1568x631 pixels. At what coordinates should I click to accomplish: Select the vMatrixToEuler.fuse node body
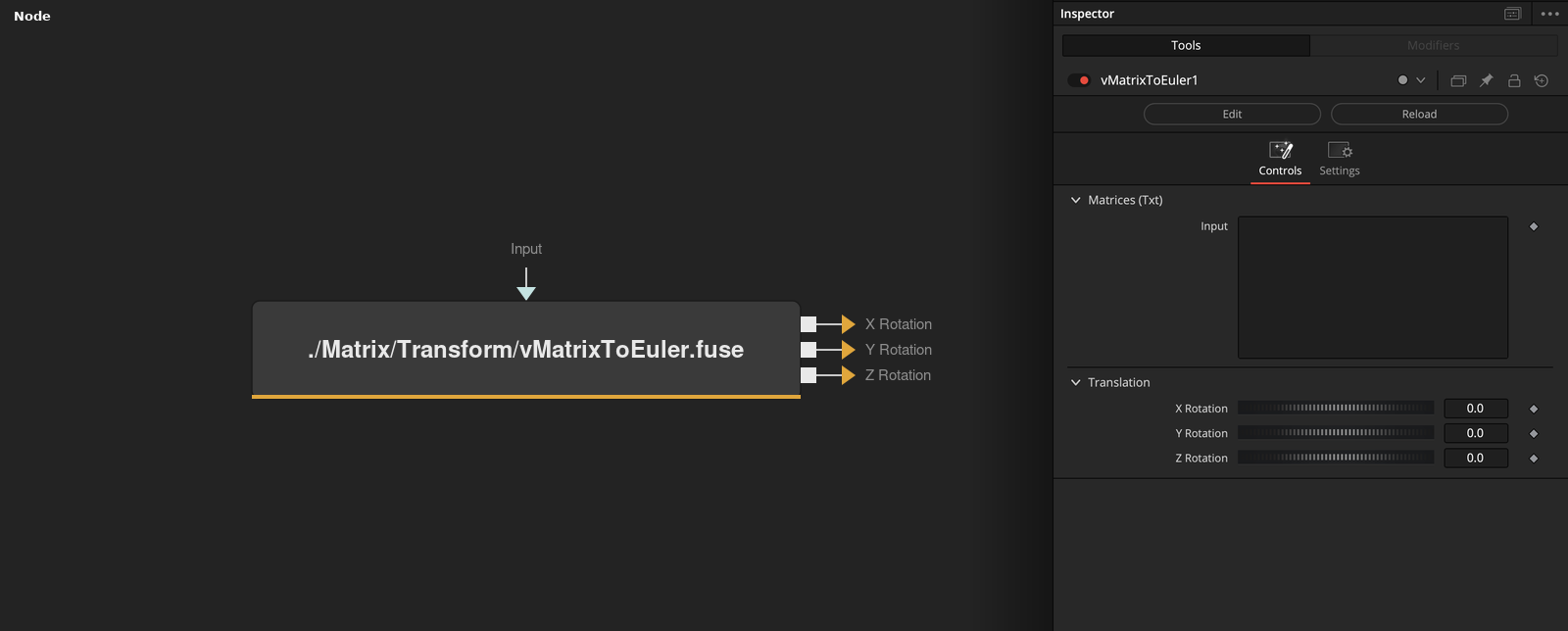526,350
